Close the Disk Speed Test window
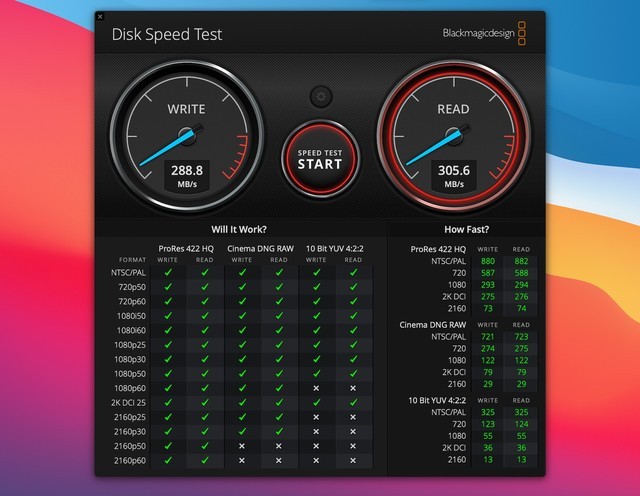Screen dimensions: 640x496 click(x=100, y=16)
